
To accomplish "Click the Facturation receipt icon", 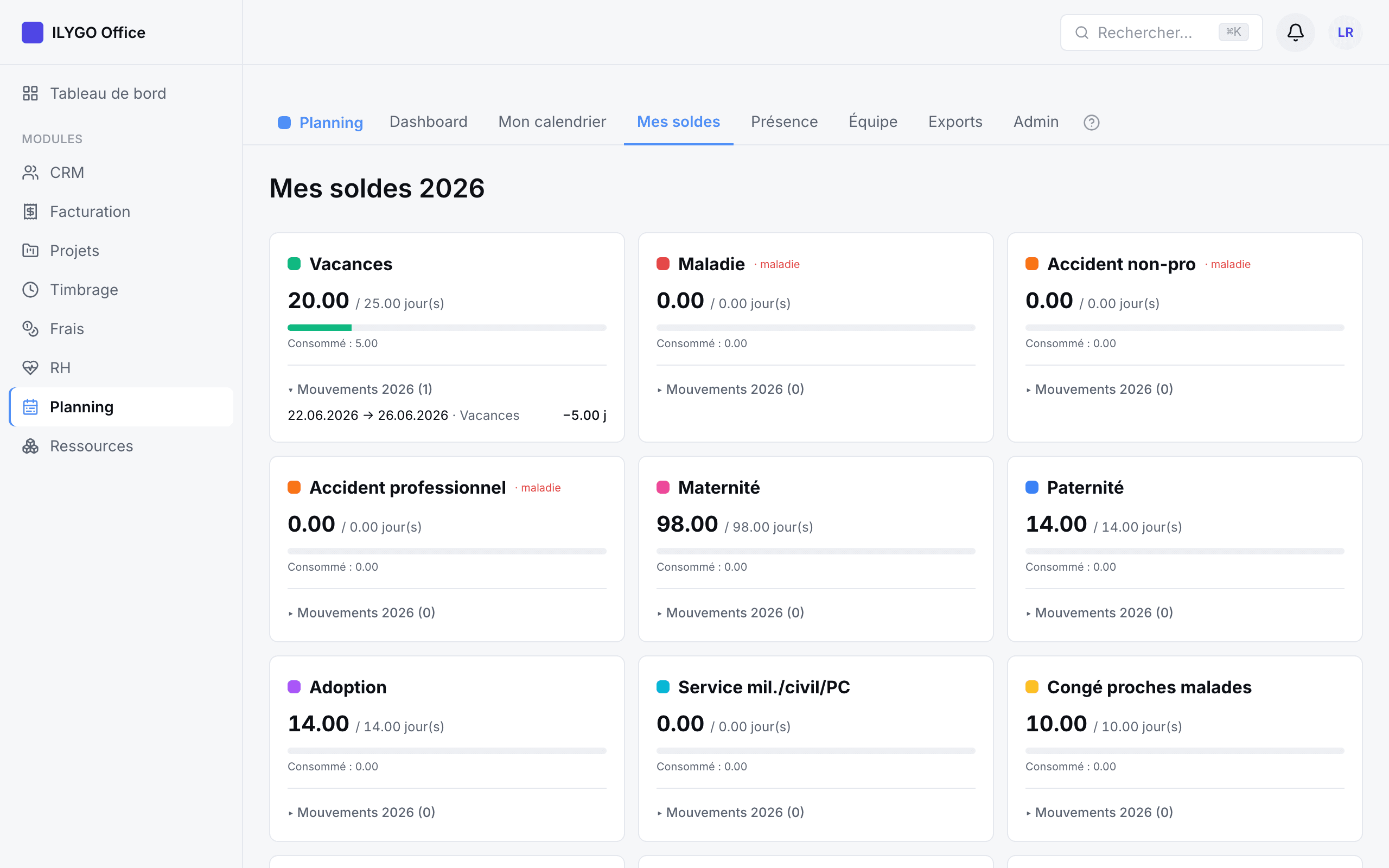I will pyautogui.click(x=30, y=212).
